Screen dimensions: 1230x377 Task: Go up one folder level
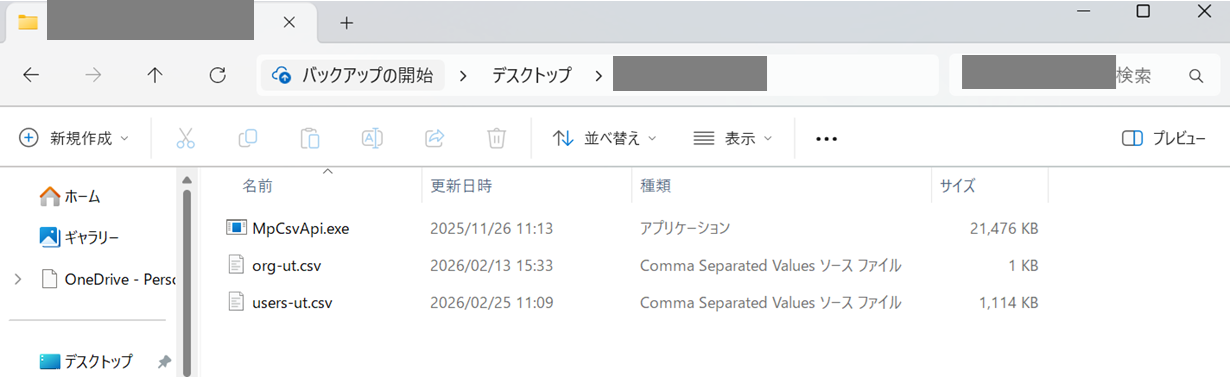[x=155, y=75]
